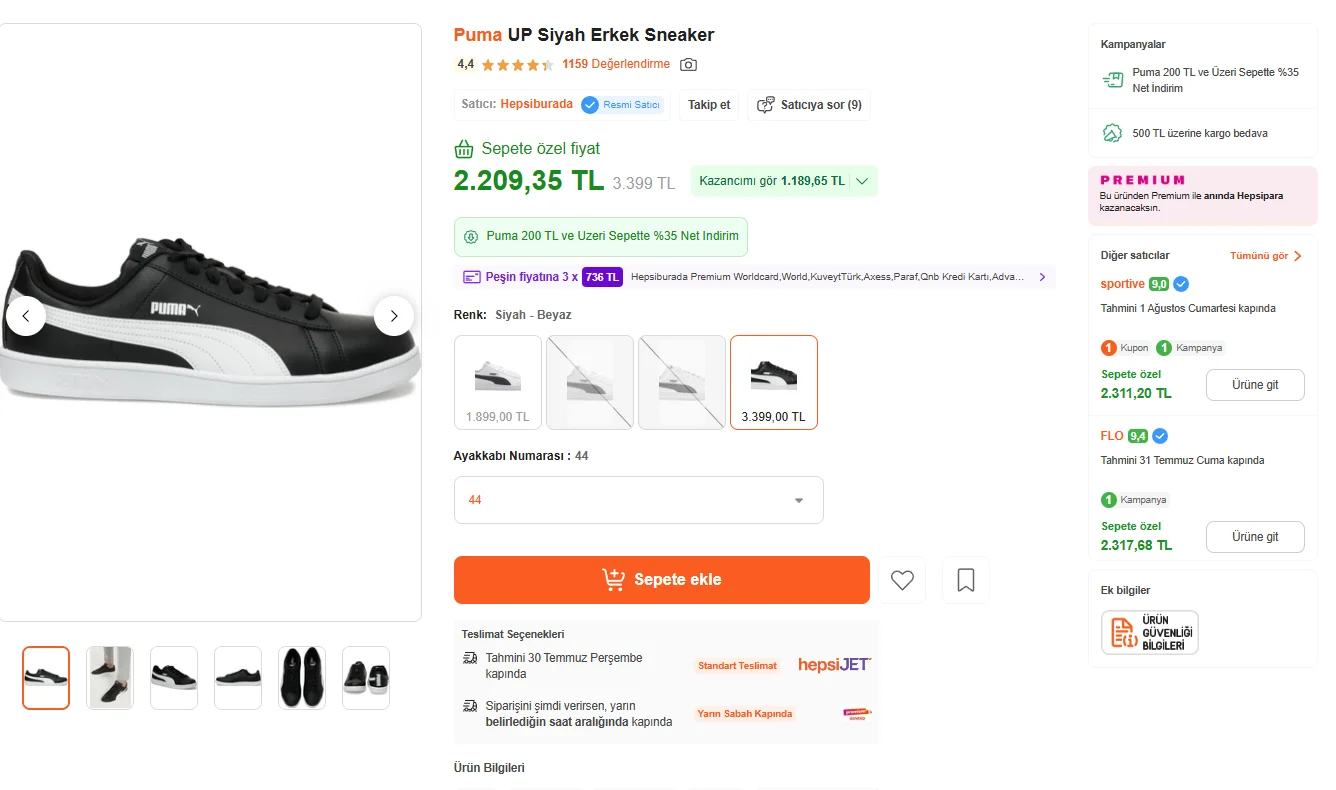Expand Peşin fiyatına installment options arrow
Image resolution: width=1336 pixels, height=790 pixels.
(1042, 277)
